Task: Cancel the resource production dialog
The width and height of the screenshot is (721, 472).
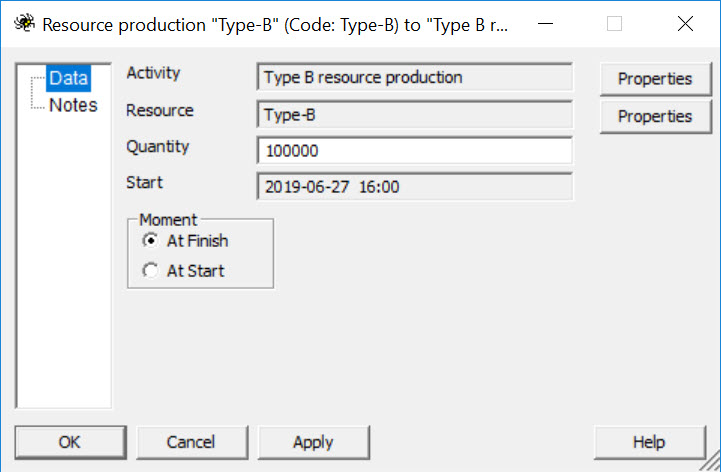Action: coord(191,442)
